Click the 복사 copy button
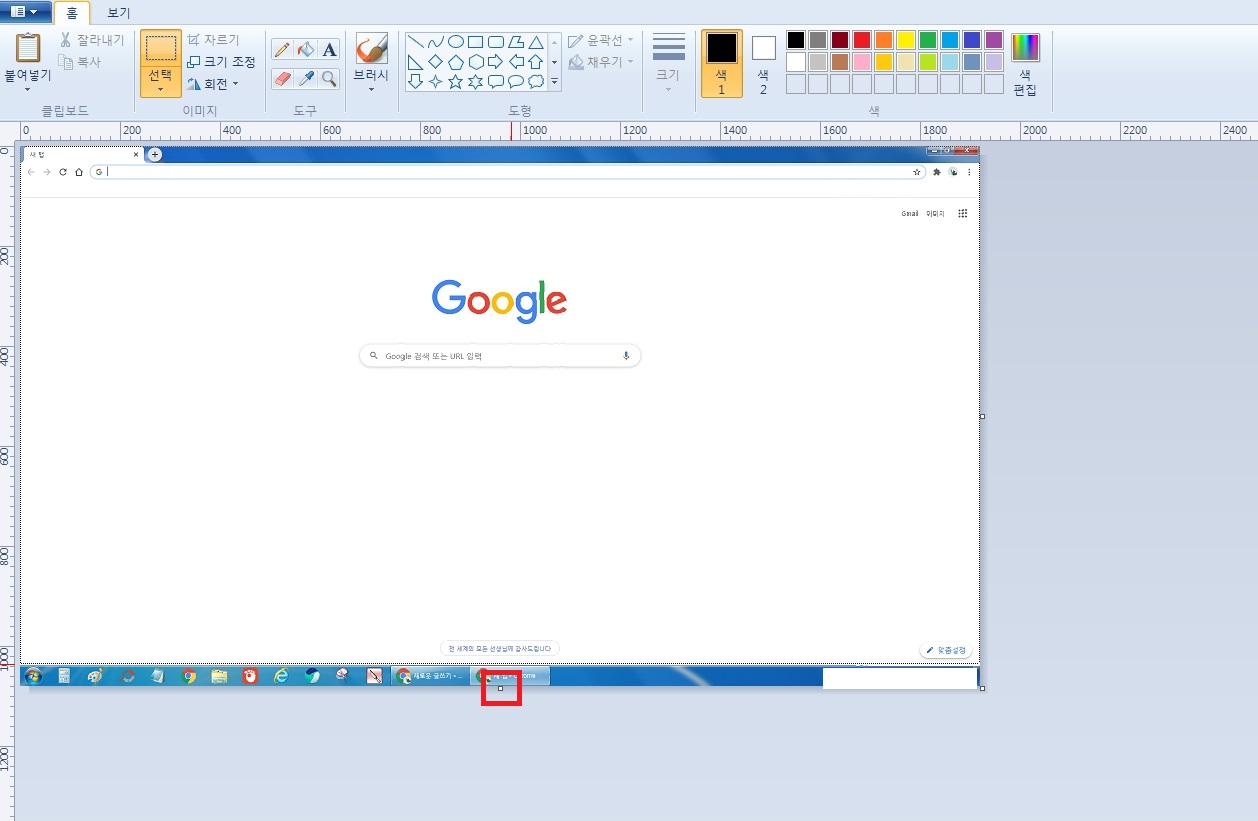The height and width of the screenshot is (821, 1258). click(x=80, y=62)
